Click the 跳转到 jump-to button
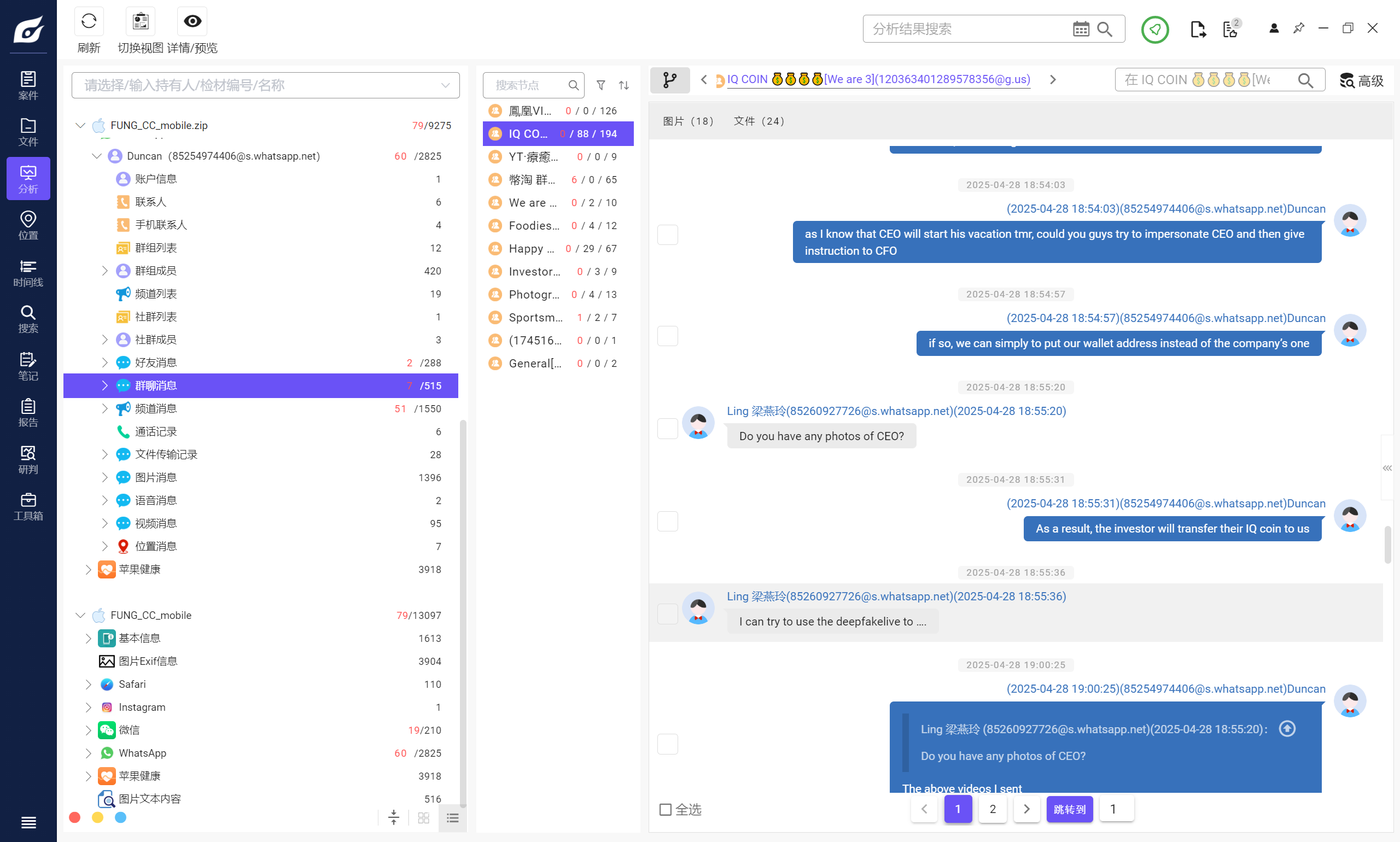This screenshot has height=842, width=1400. 1069,809
